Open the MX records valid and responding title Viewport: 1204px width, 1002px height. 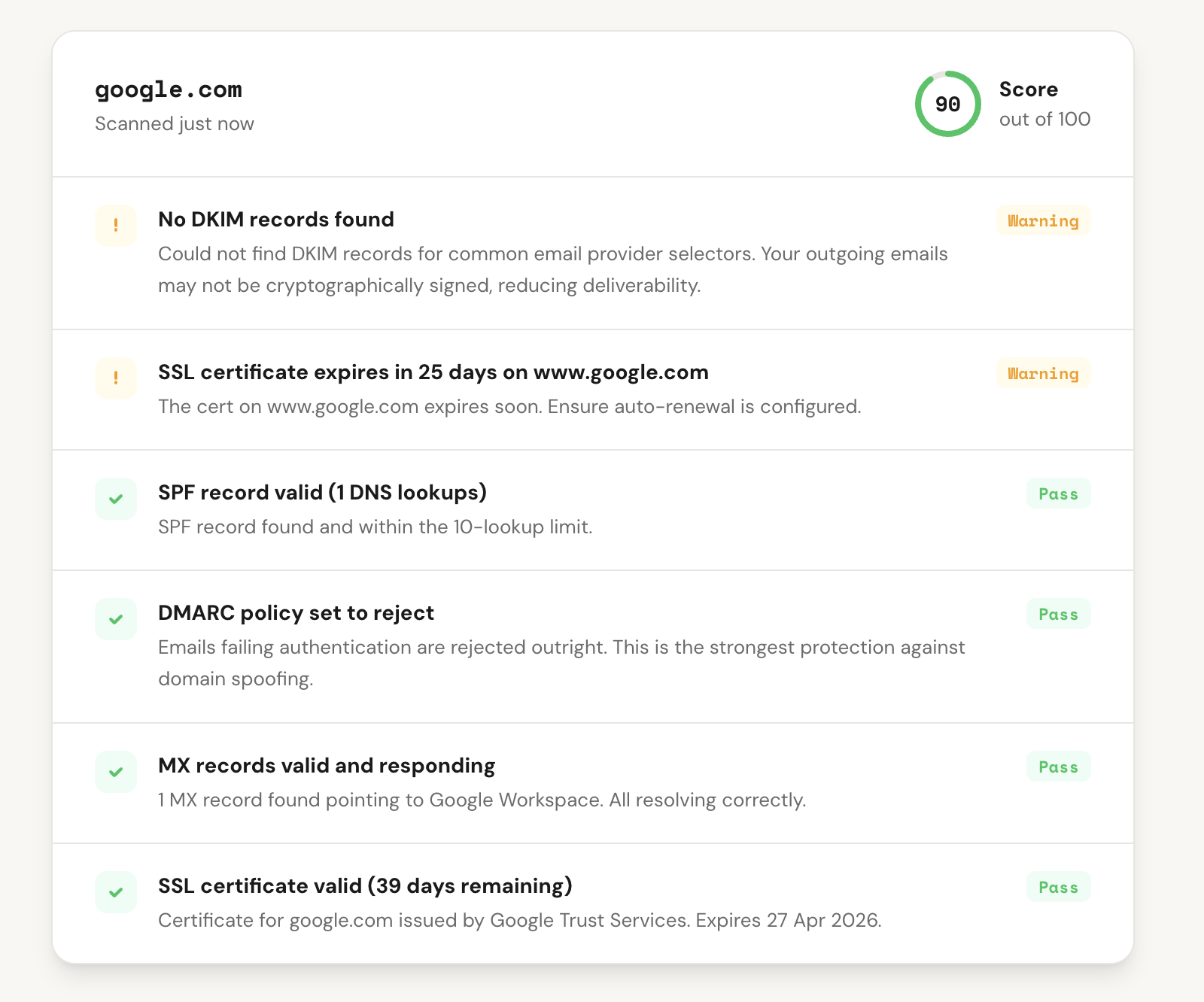tap(327, 765)
